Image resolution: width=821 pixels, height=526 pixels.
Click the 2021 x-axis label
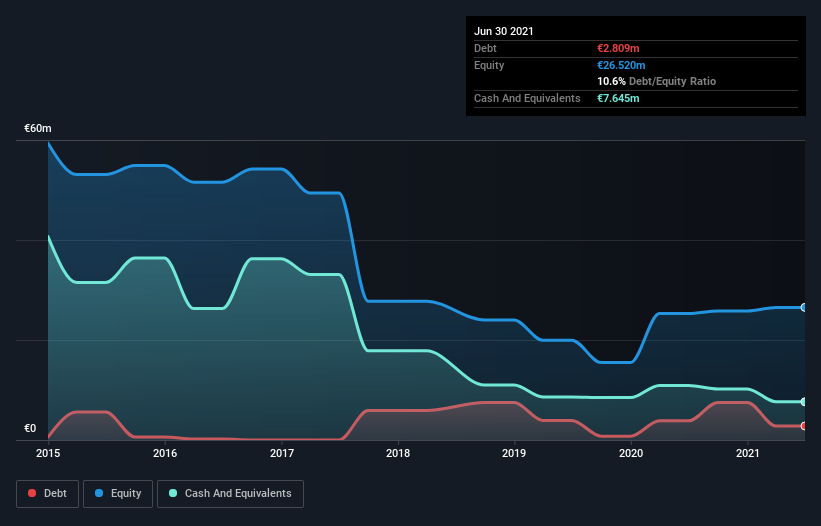(x=748, y=453)
